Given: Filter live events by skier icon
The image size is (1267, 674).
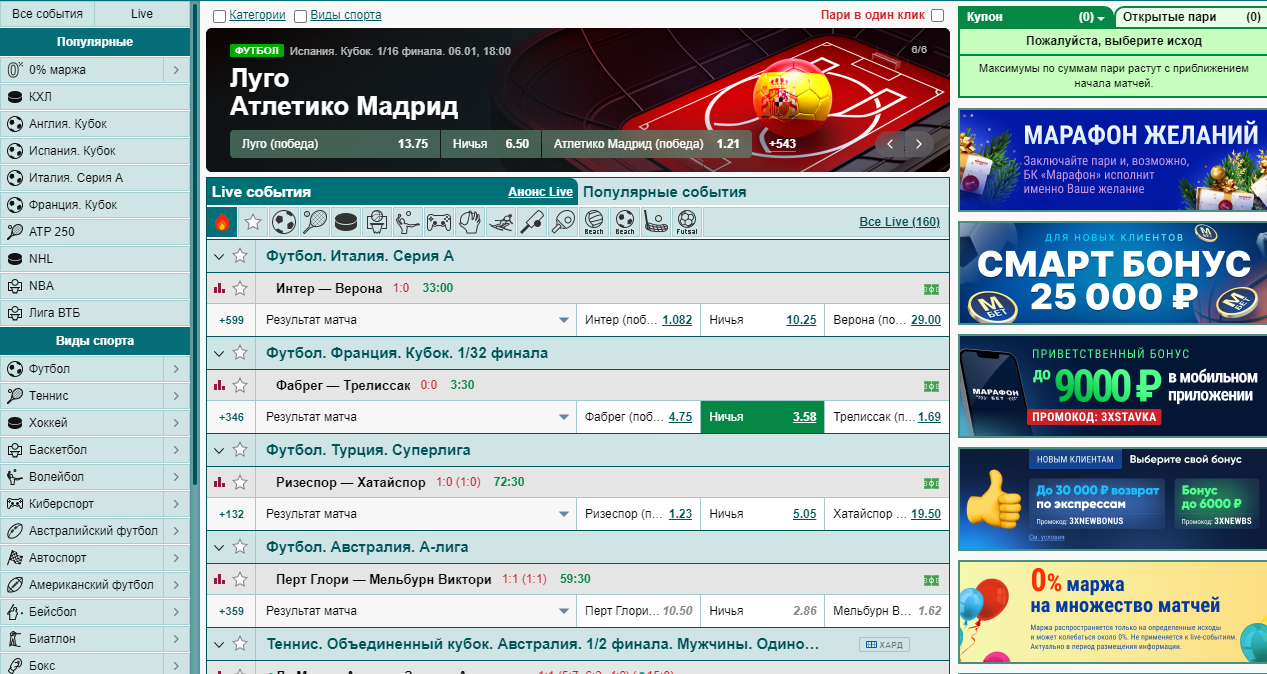Looking at the screenshot, I should point(500,221).
